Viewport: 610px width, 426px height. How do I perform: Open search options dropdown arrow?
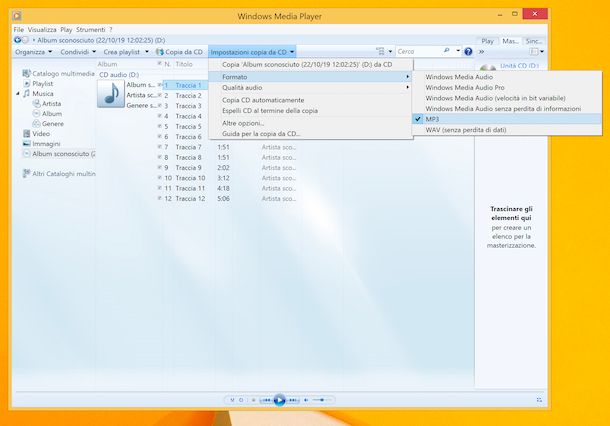coord(458,51)
